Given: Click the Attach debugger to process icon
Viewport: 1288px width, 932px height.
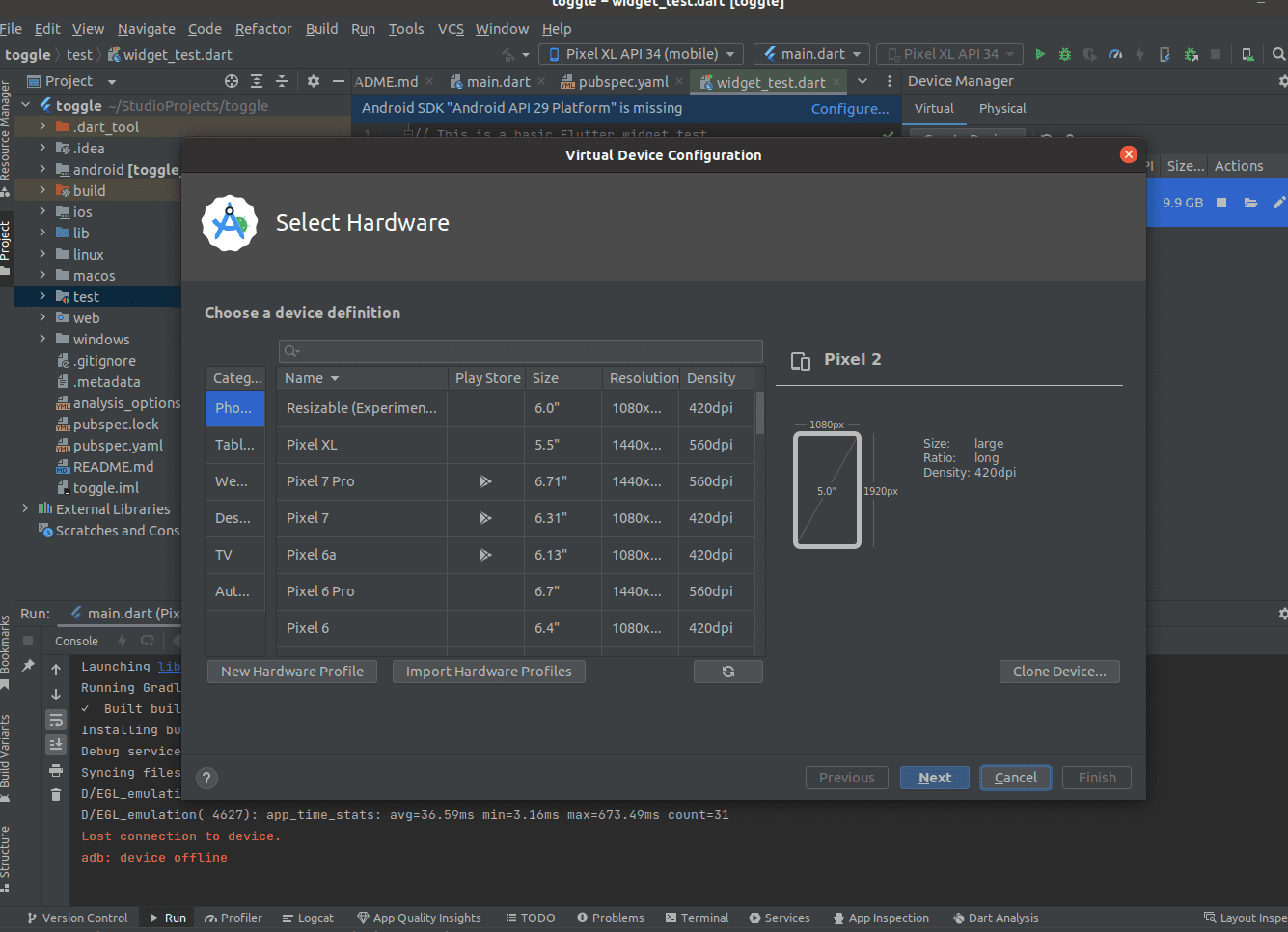Looking at the screenshot, I should pyautogui.click(x=1192, y=54).
